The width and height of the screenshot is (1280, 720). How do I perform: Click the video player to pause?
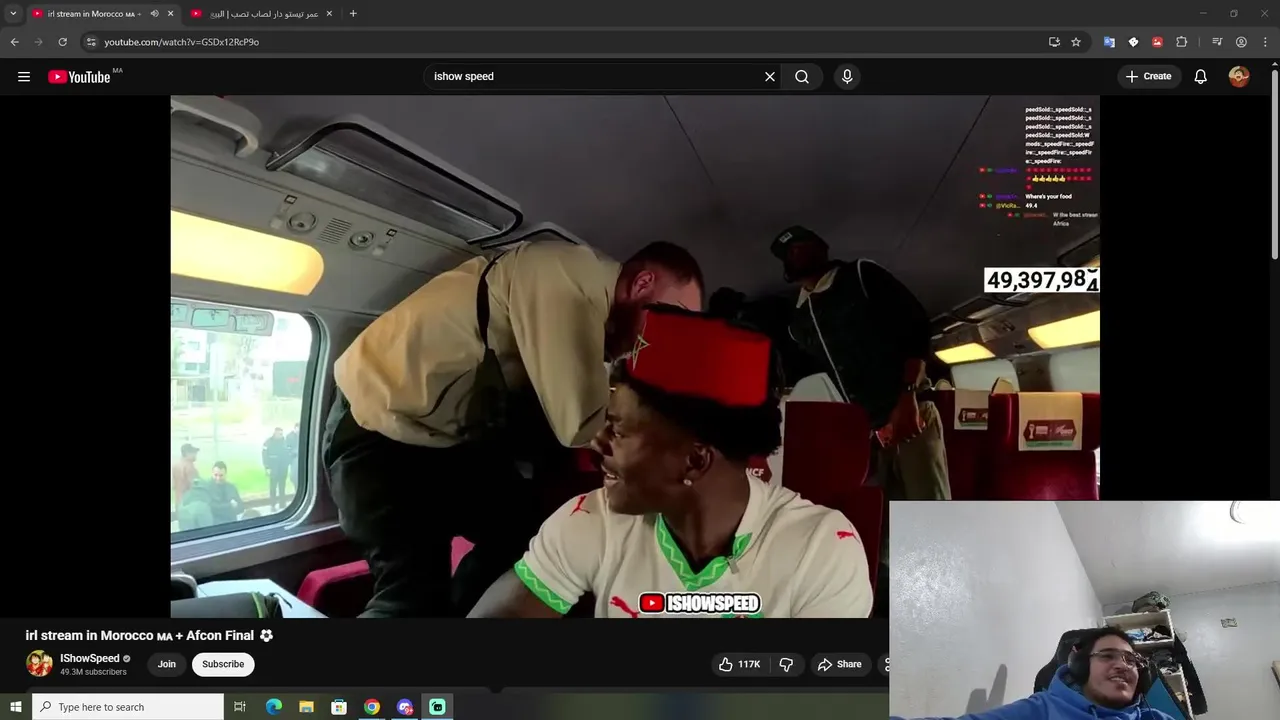pos(635,356)
